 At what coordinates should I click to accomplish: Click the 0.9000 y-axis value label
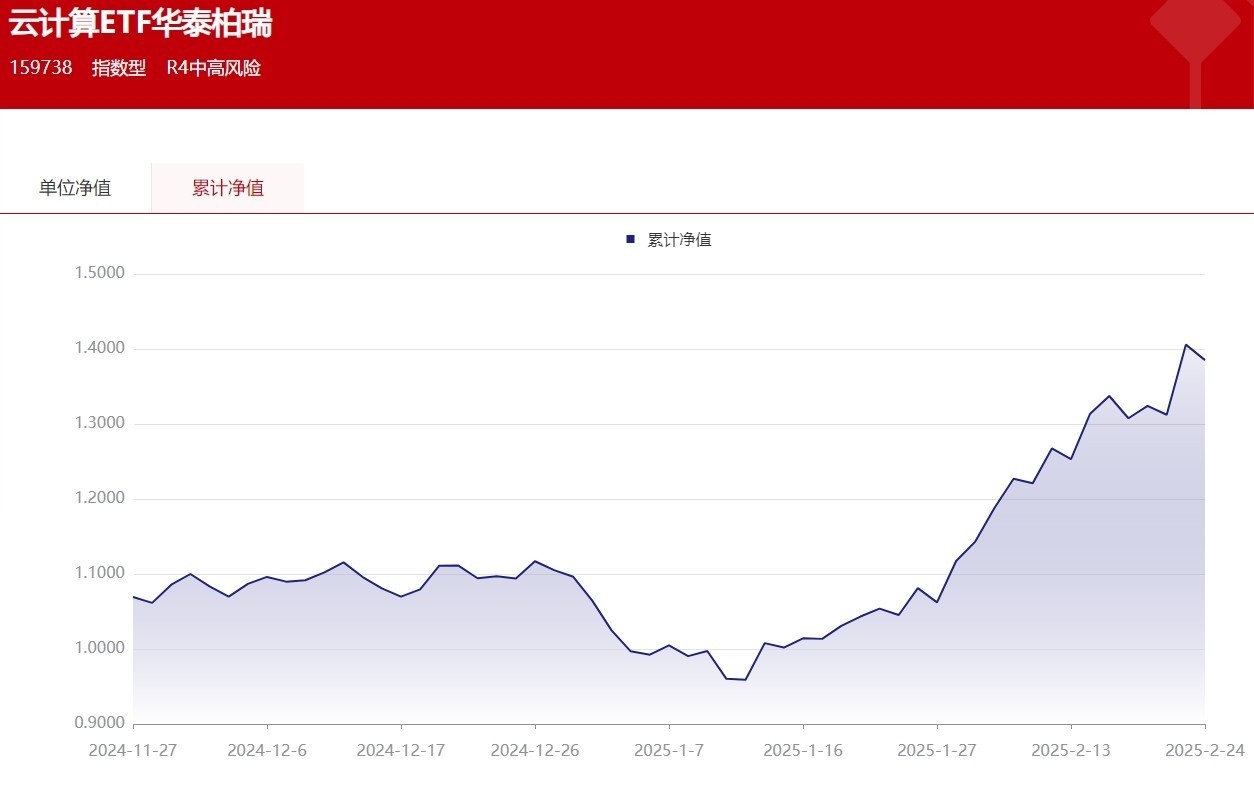click(100, 722)
